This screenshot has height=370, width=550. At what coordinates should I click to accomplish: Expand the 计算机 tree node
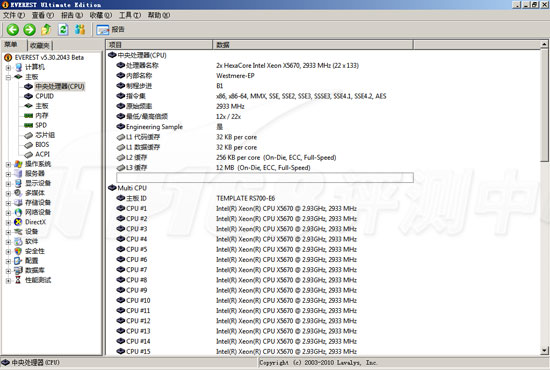click(x=8, y=67)
